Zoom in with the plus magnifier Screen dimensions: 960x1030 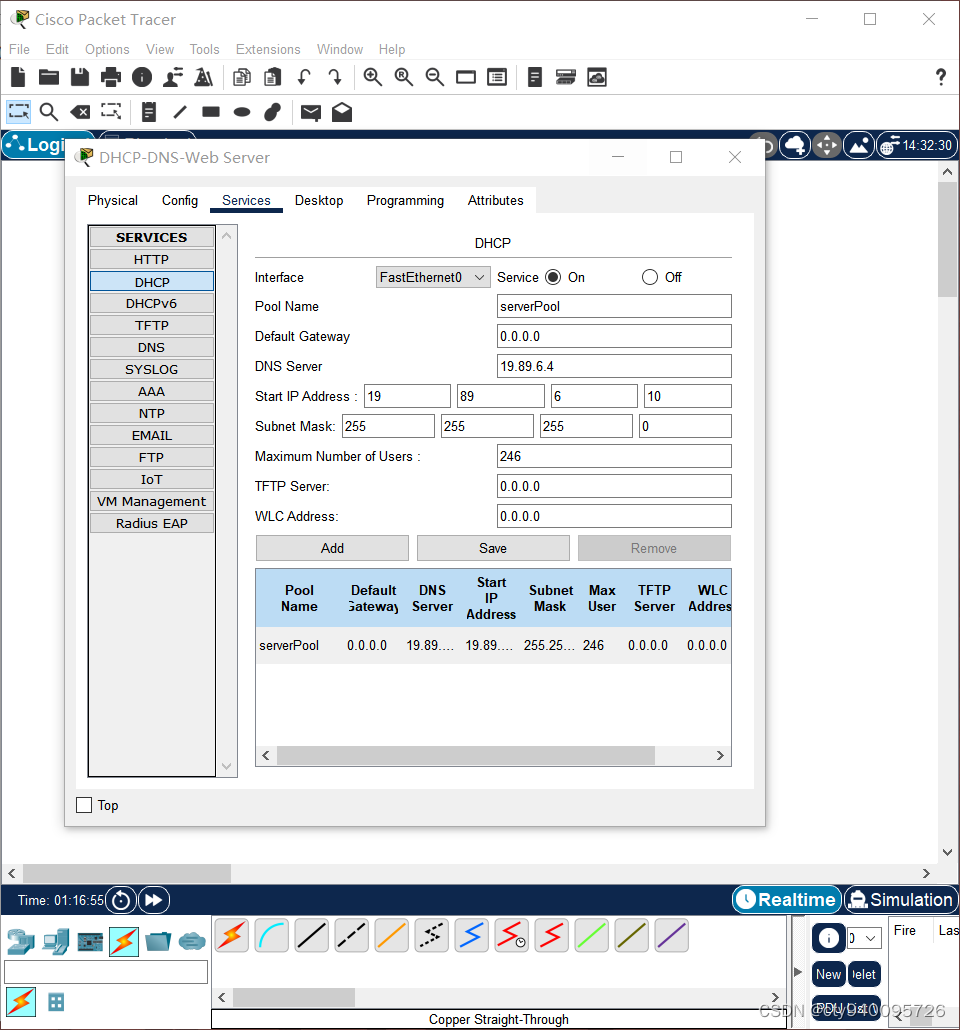pyautogui.click(x=373, y=78)
